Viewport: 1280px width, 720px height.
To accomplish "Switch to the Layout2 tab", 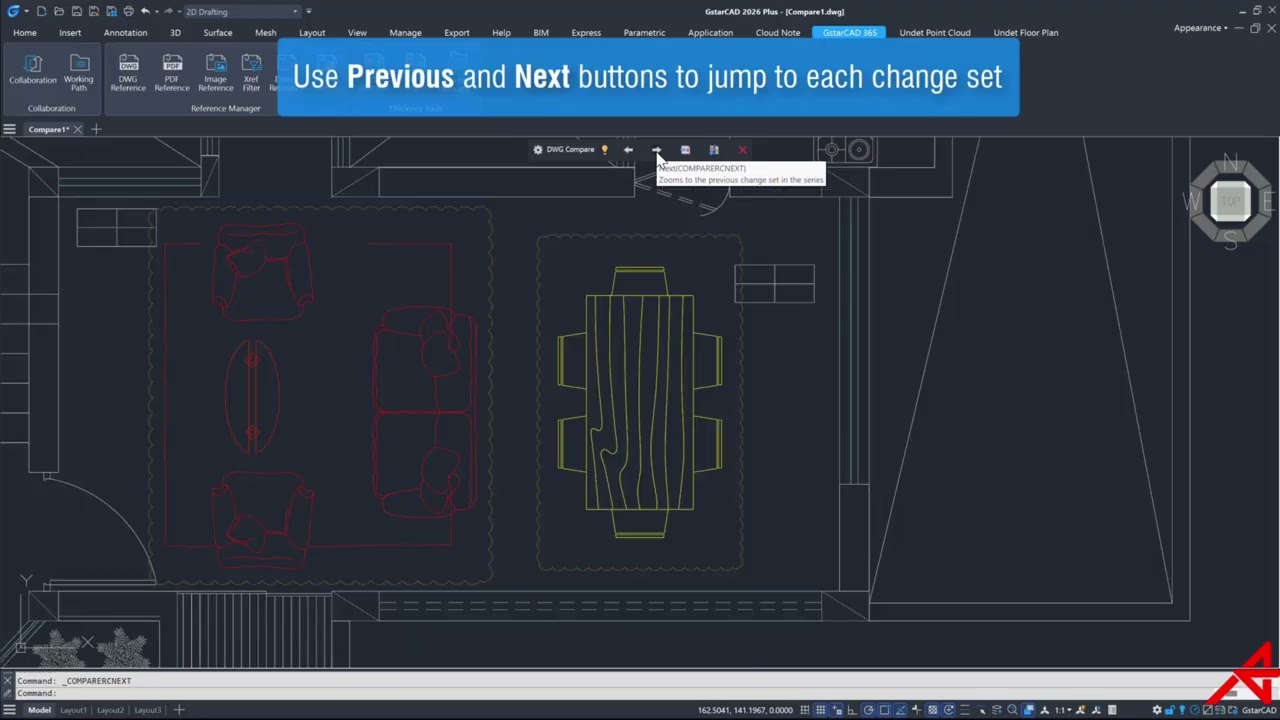I will point(110,710).
